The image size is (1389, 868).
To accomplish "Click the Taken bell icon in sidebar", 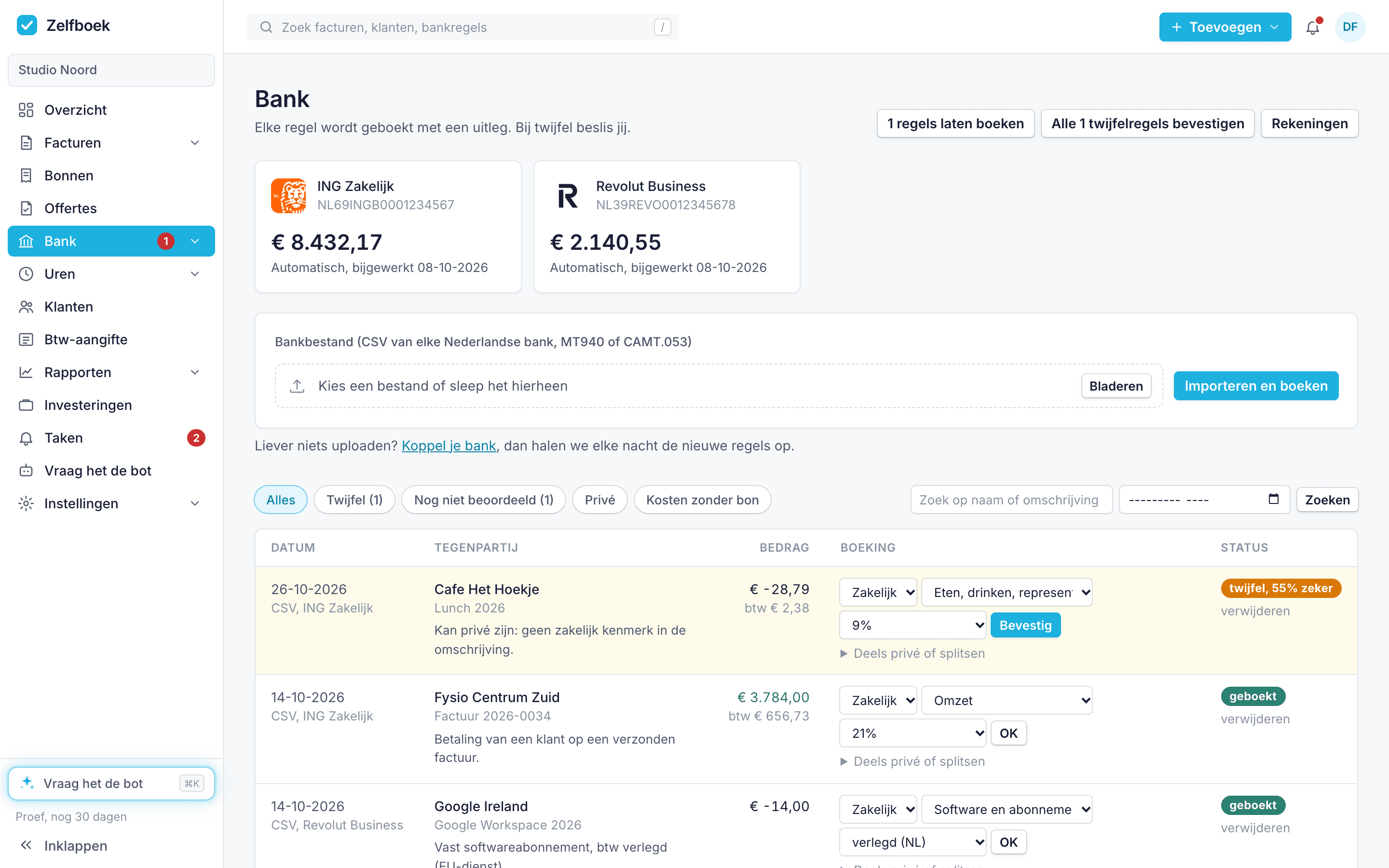I will click(x=26, y=438).
